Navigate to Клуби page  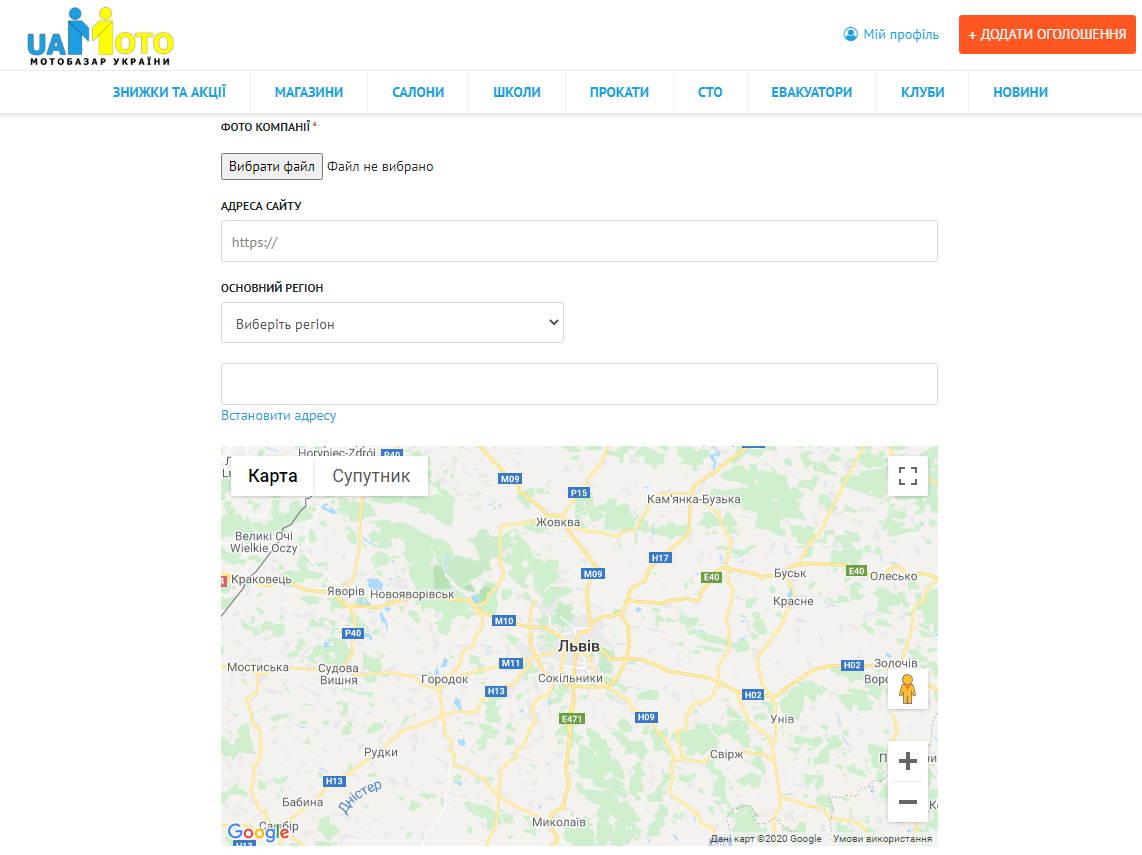coord(922,92)
